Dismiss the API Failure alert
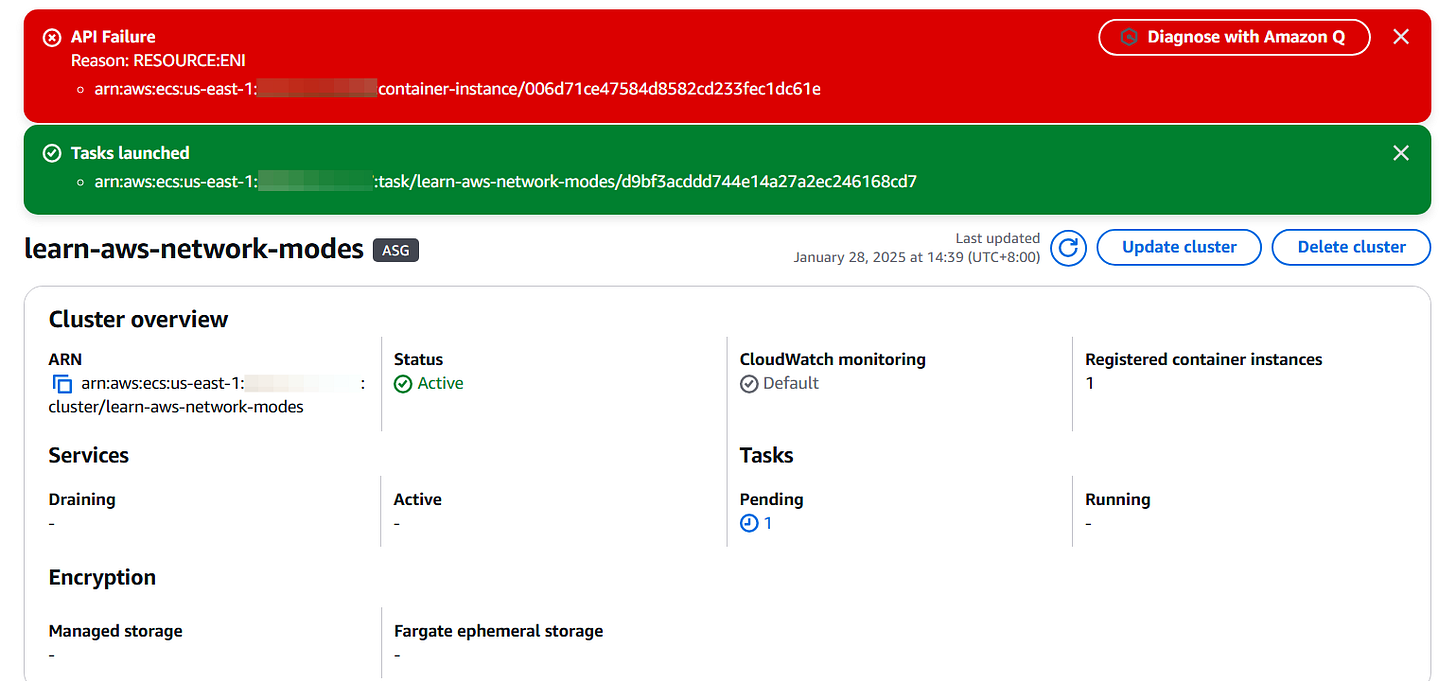This screenshot has width=1456, height=681. tap(1401, 37)
